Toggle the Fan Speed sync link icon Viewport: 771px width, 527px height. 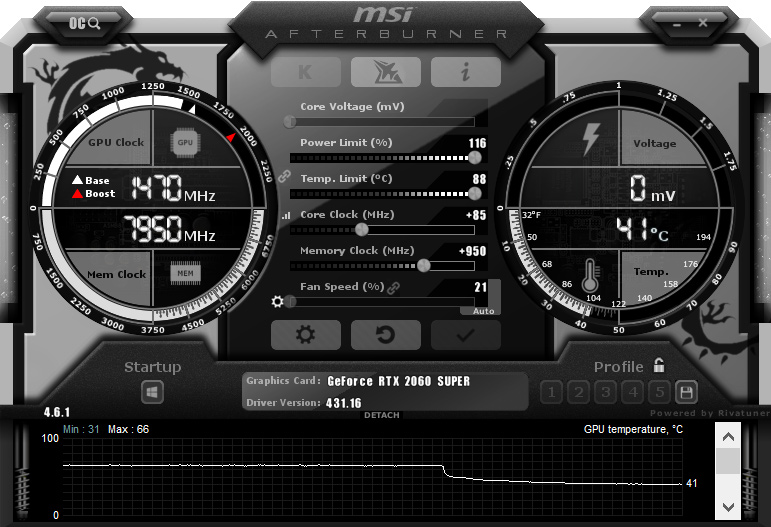[393, 288]
